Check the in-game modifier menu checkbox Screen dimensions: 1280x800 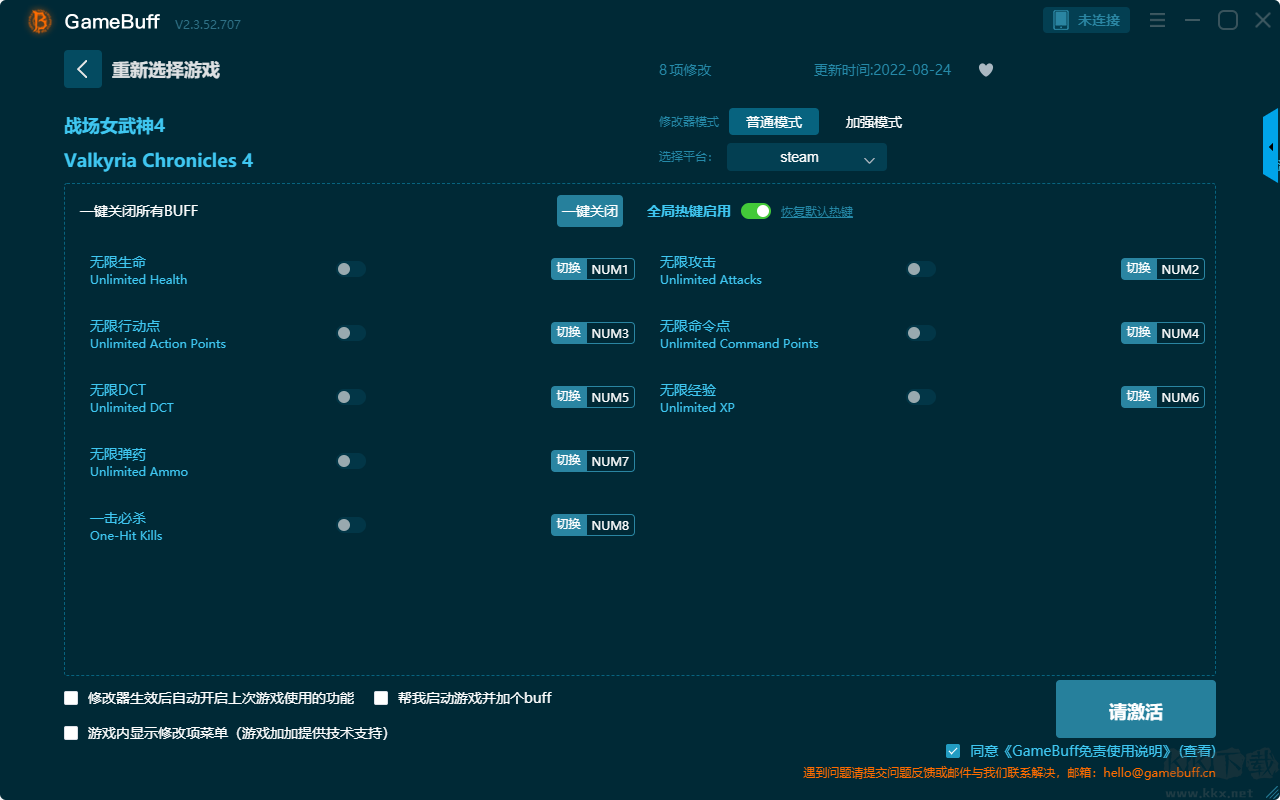(71, 733)
